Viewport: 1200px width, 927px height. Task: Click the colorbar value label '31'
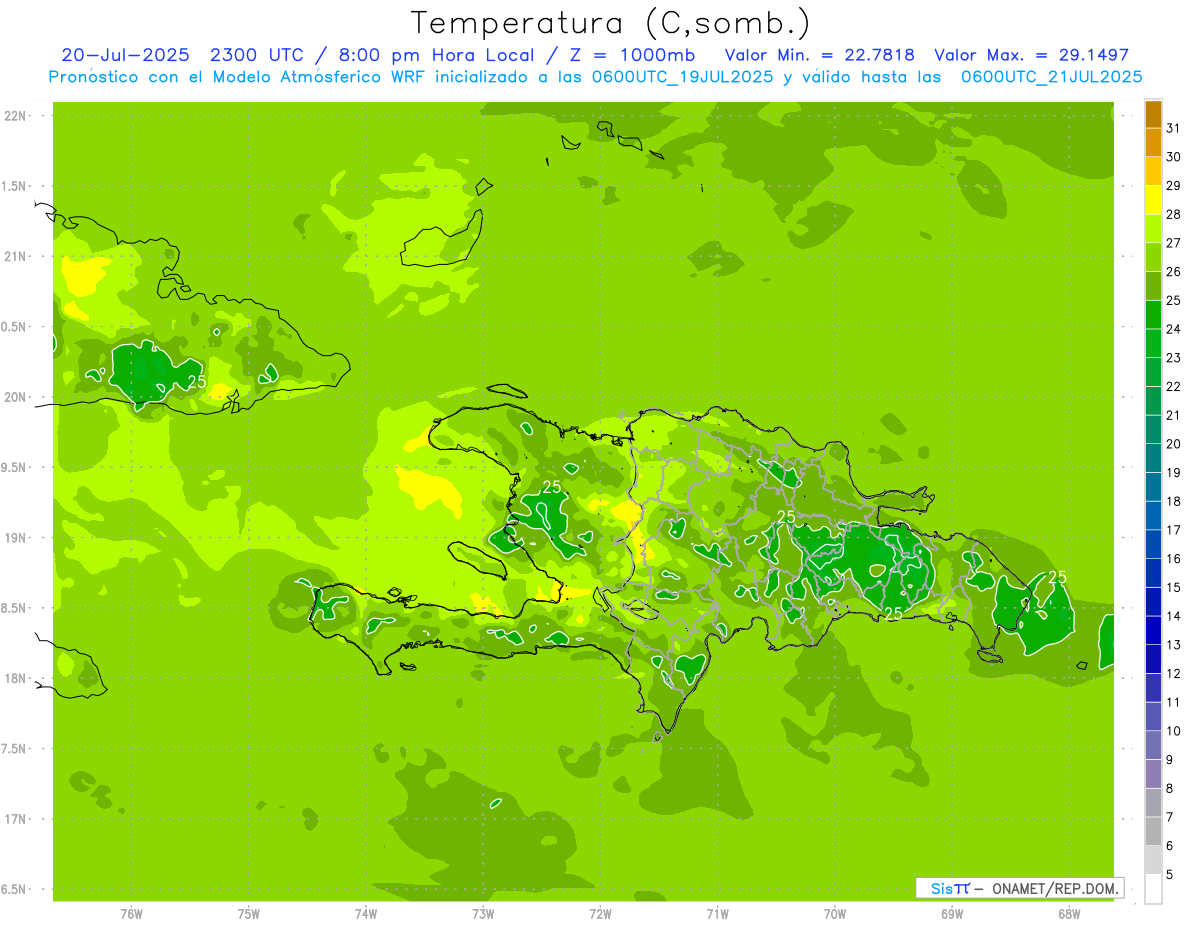click(x=1174, y=128)
